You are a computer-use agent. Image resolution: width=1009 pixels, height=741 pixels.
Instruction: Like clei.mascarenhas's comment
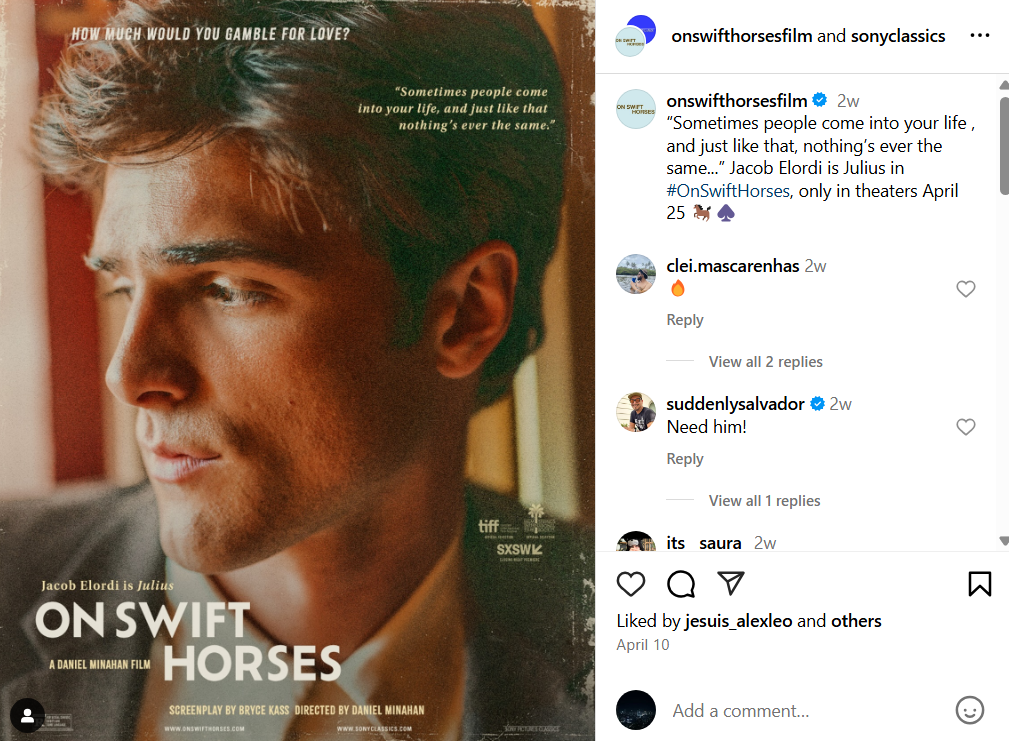click(x=965, y=289)
